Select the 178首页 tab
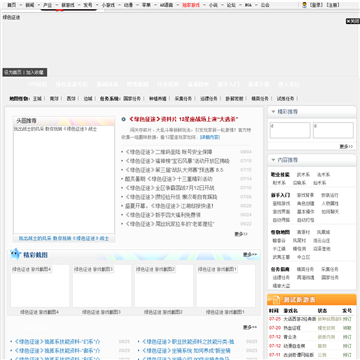The height and width of the screenshot is (360, 360). tap(37, 84)
